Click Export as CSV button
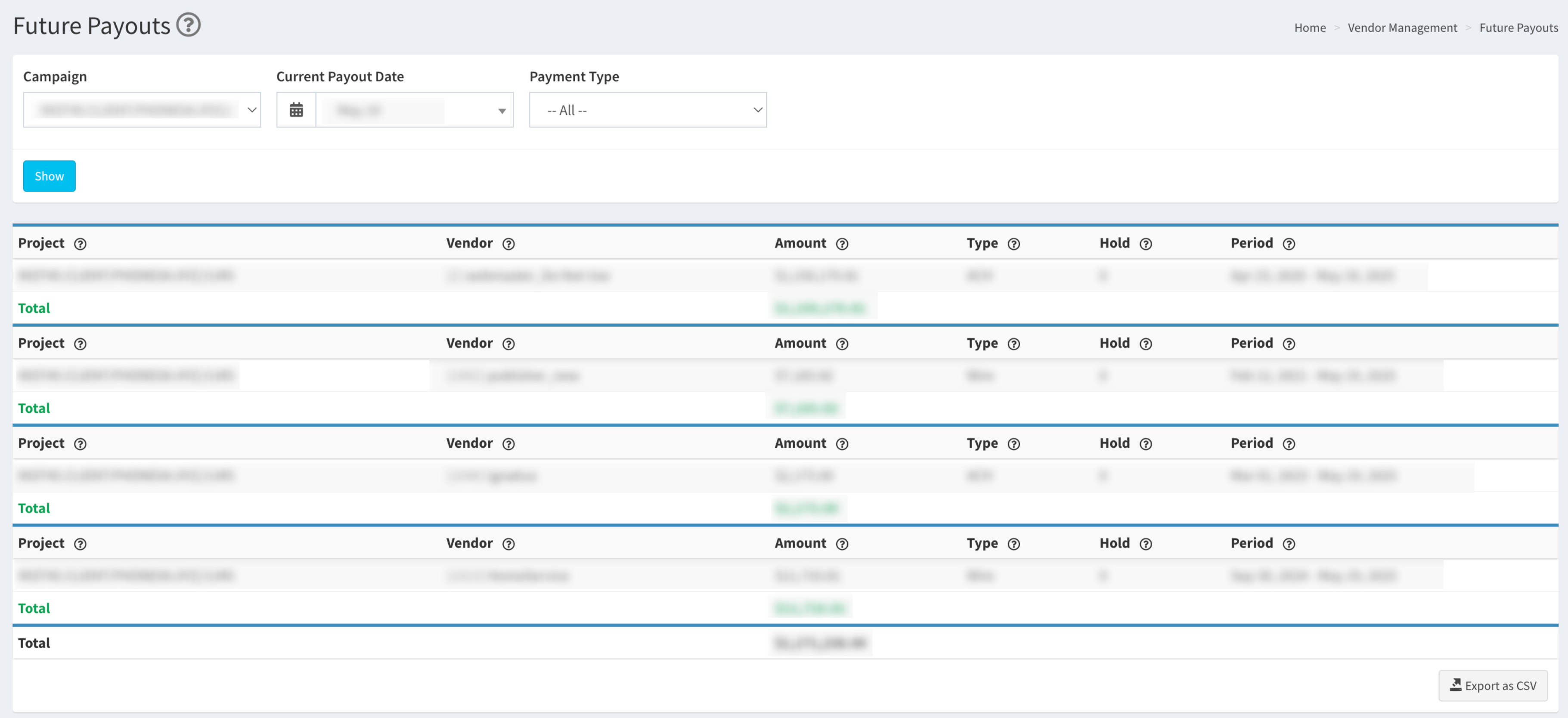 coord(1493,686)
